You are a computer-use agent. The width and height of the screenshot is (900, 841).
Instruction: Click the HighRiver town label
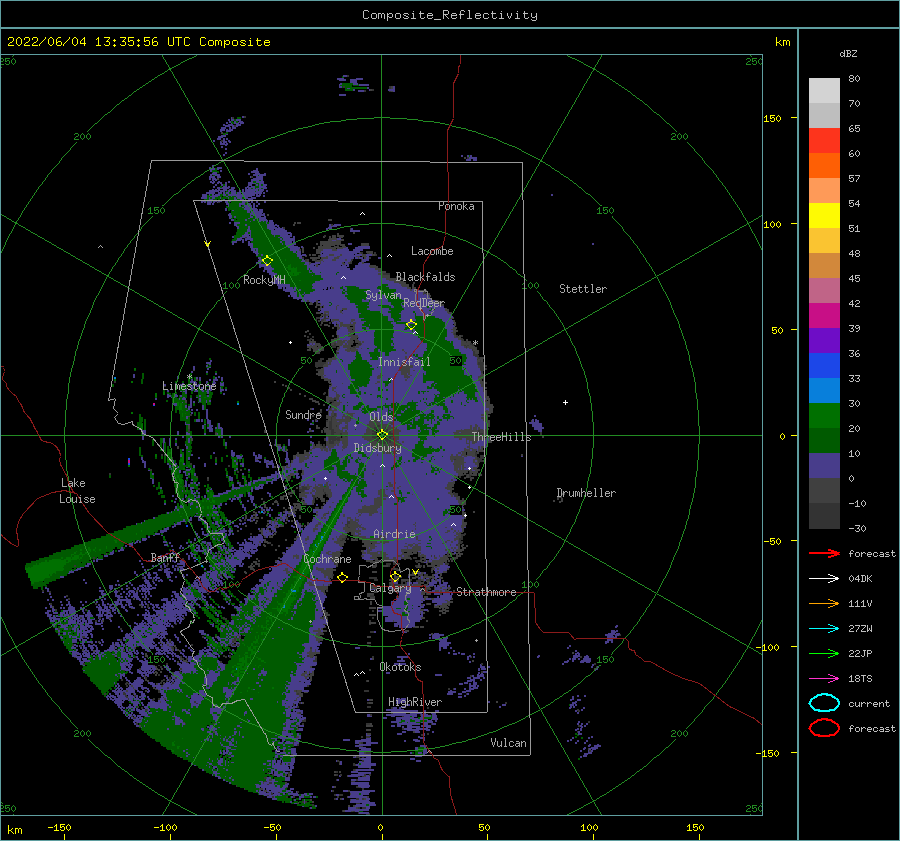click(415, 702)
